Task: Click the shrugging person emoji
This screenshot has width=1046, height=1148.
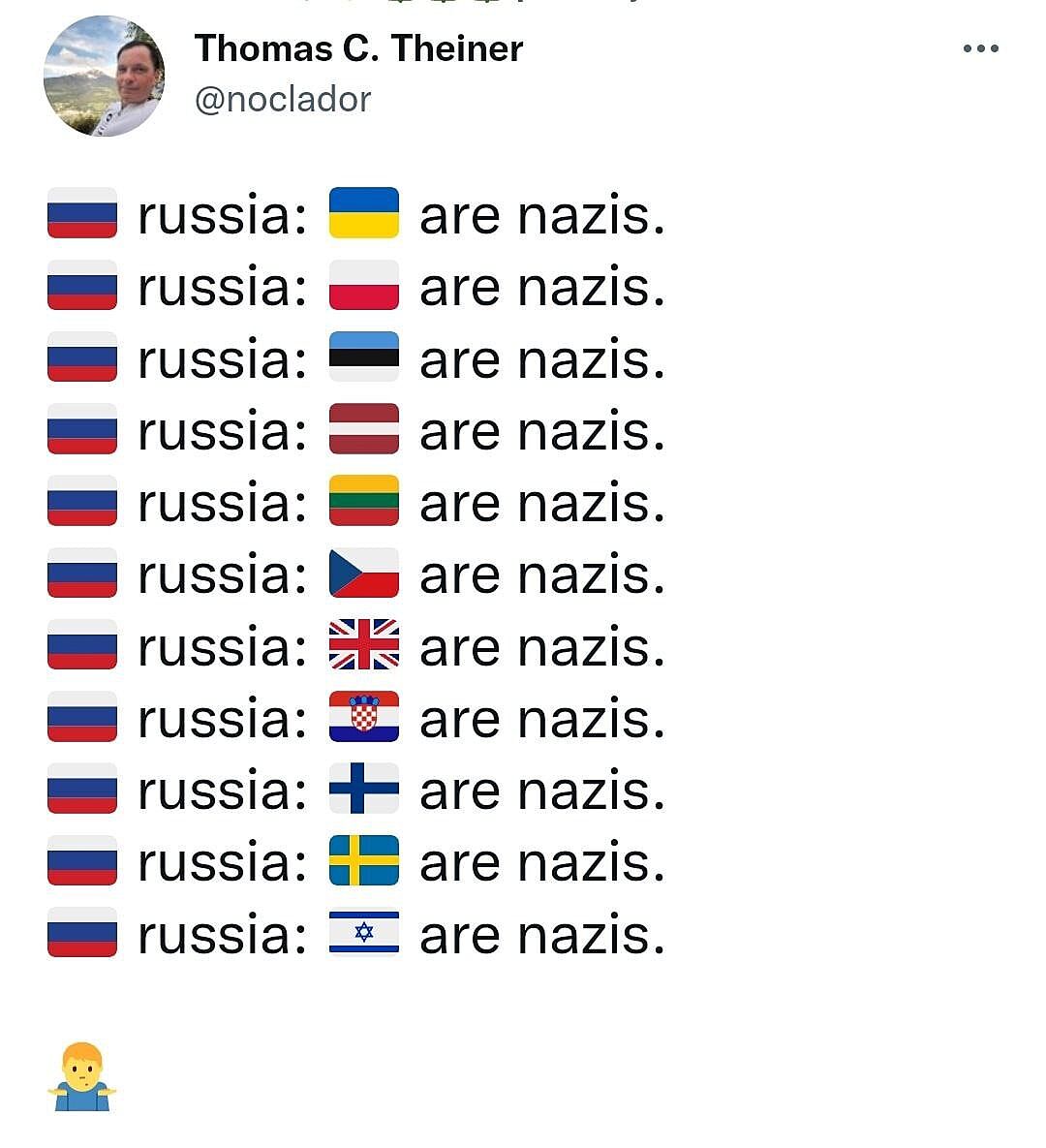Action: pyautogui.click(x=81, y=1077)
